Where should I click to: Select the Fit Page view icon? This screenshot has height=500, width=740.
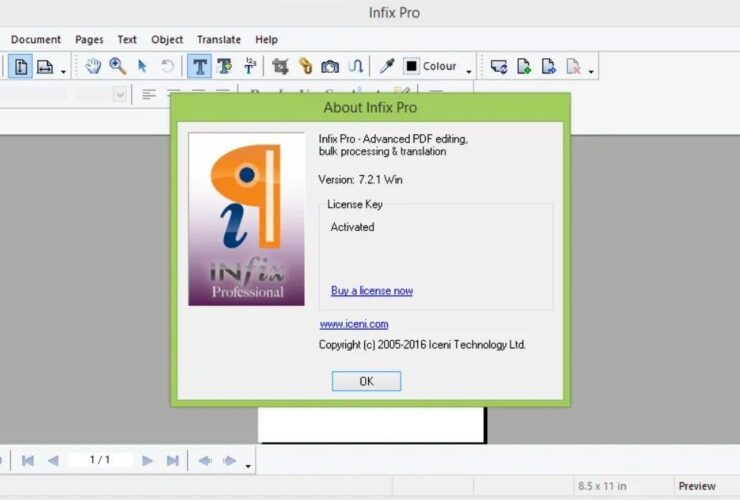pyautogui.click(x=21, y=67)
